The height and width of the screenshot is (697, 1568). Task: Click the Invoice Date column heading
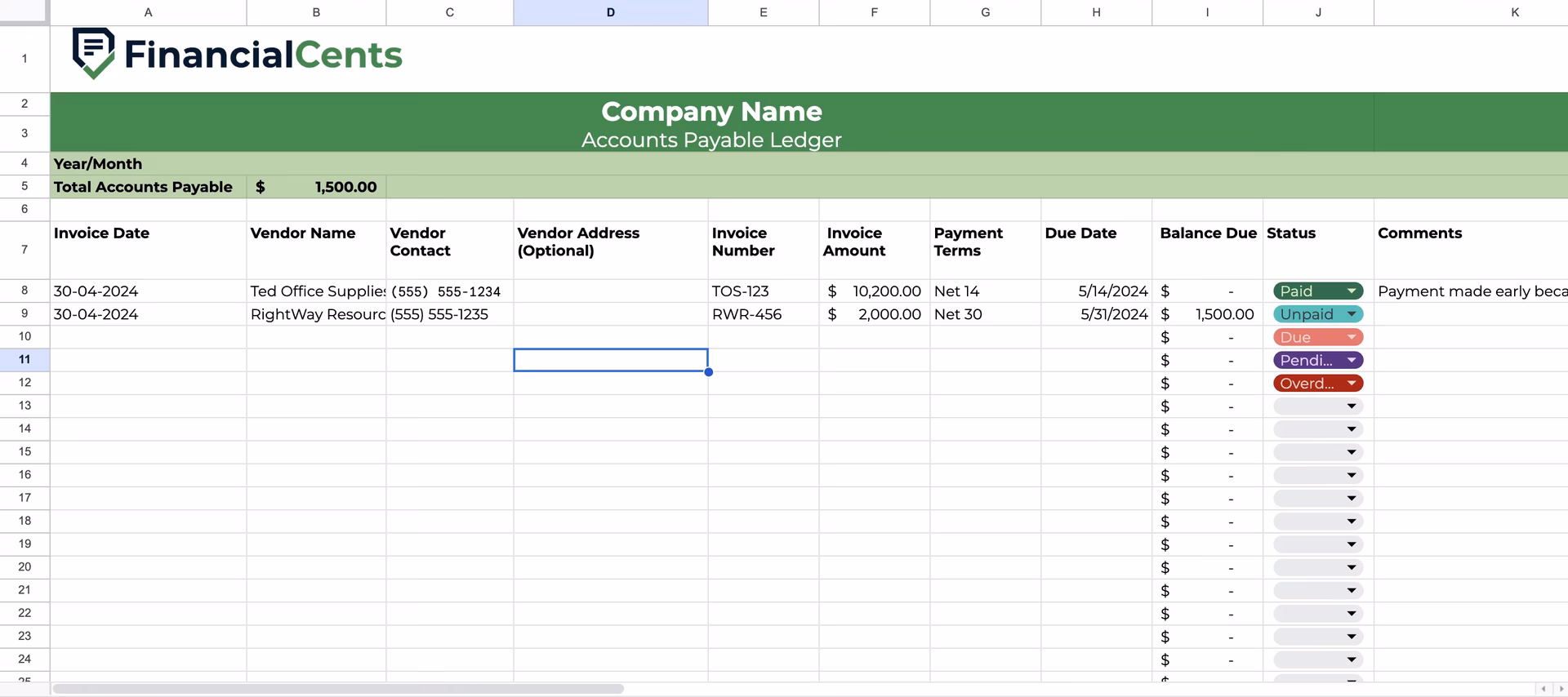tap(101, 233)
